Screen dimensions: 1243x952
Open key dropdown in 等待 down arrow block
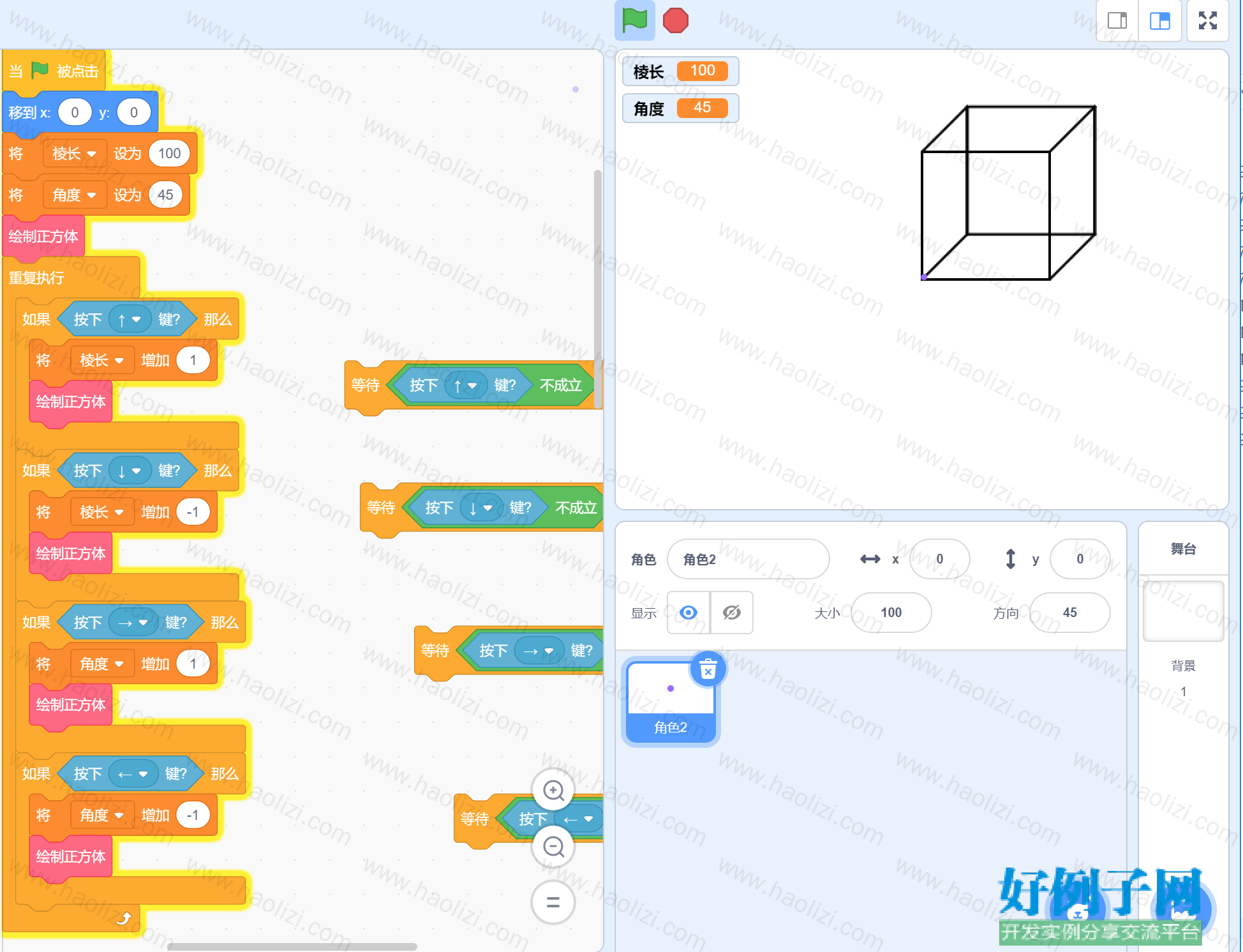[x=481, y=508]
